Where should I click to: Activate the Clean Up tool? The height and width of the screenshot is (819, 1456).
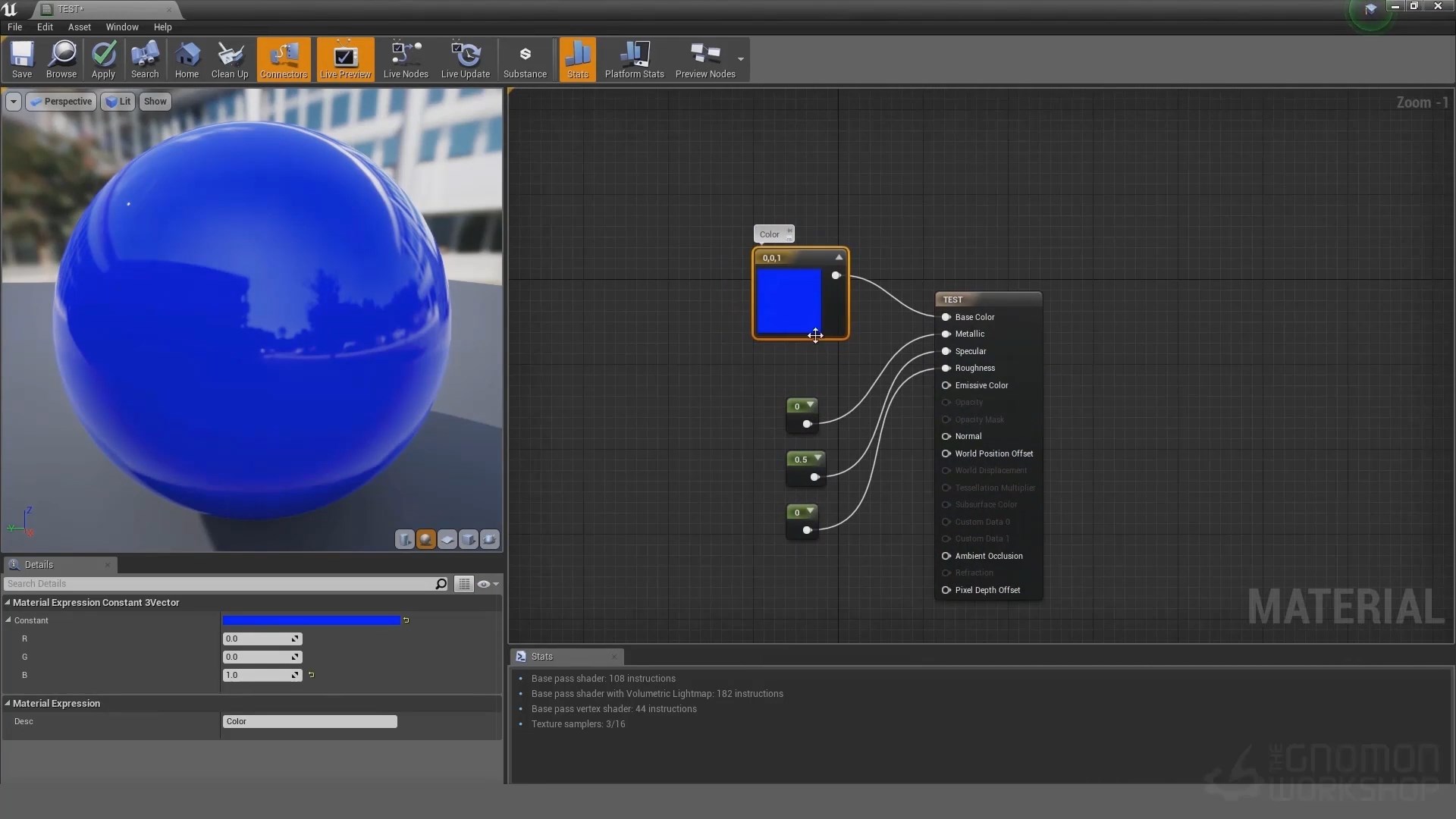pos(230,60)
